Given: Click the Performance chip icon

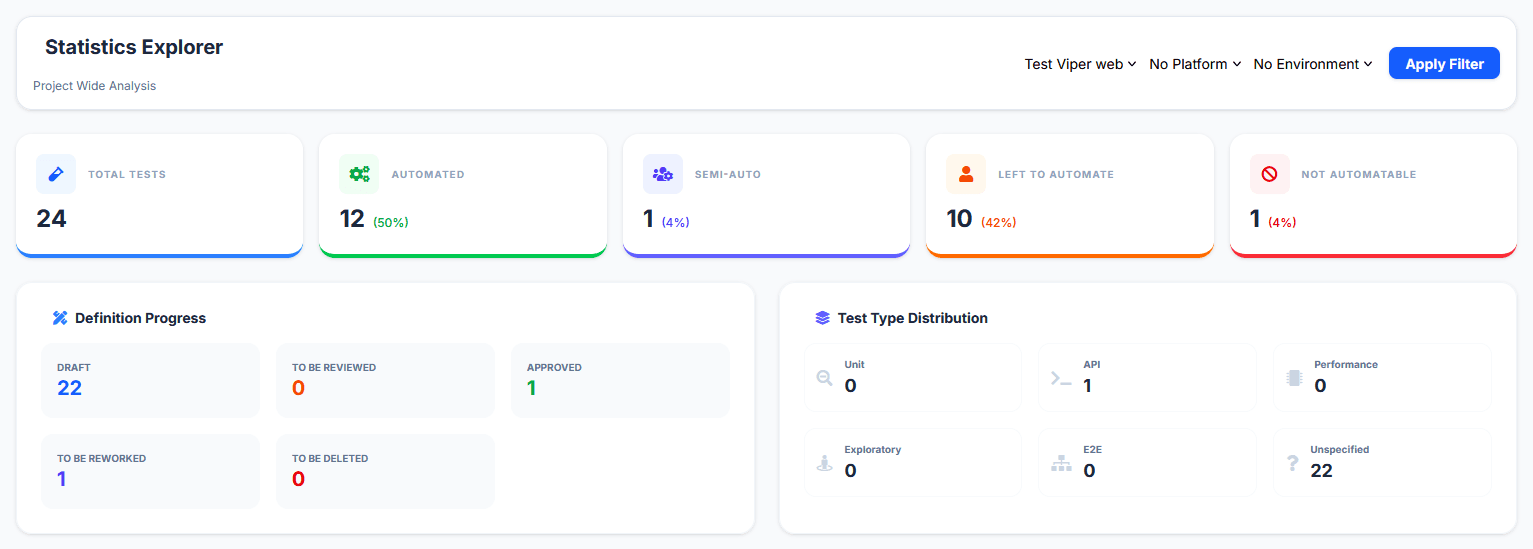Looking at the screenshot, I should pyautogui.click(x=1294, y=378).
